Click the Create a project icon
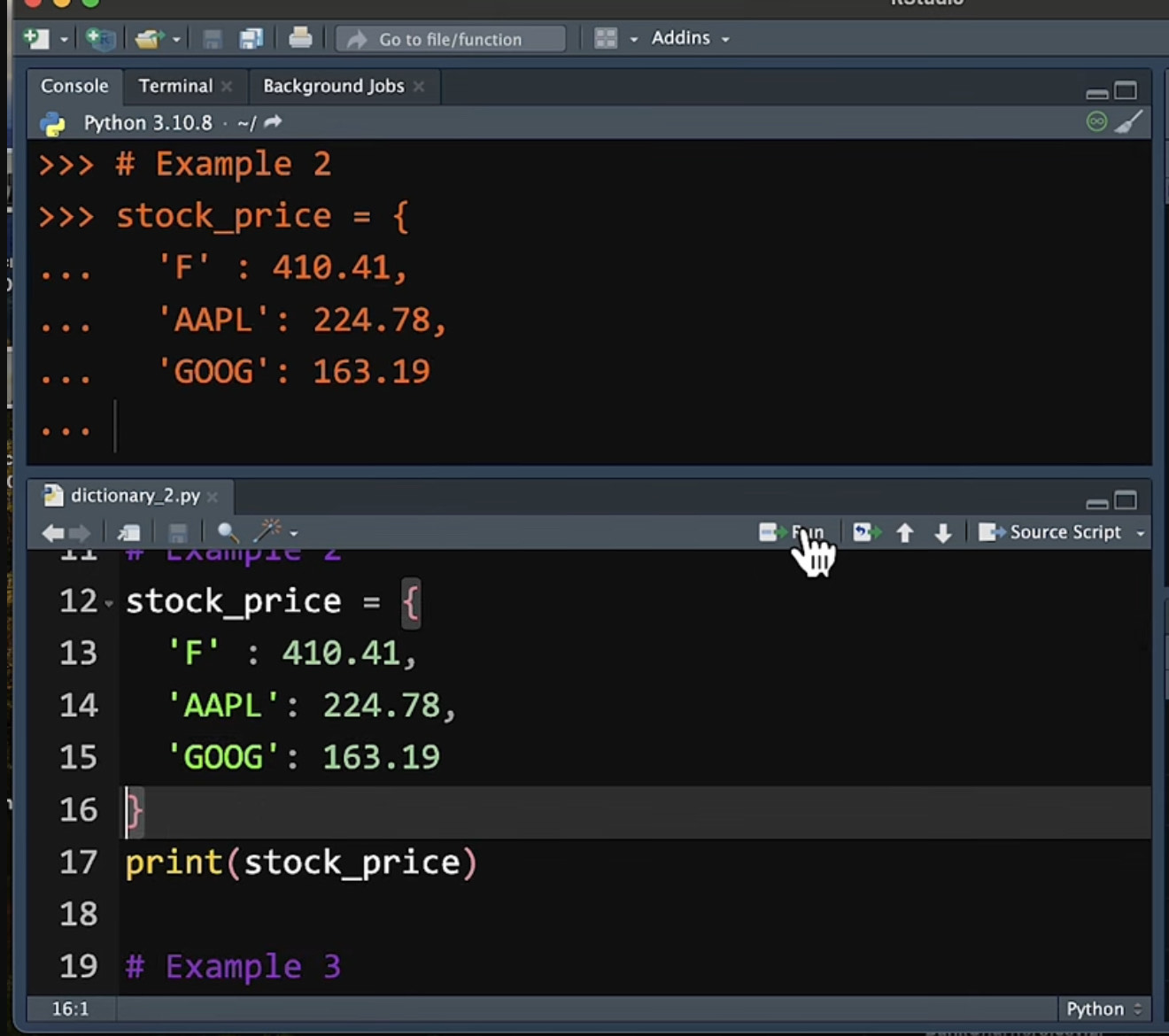 pos(100,39)
